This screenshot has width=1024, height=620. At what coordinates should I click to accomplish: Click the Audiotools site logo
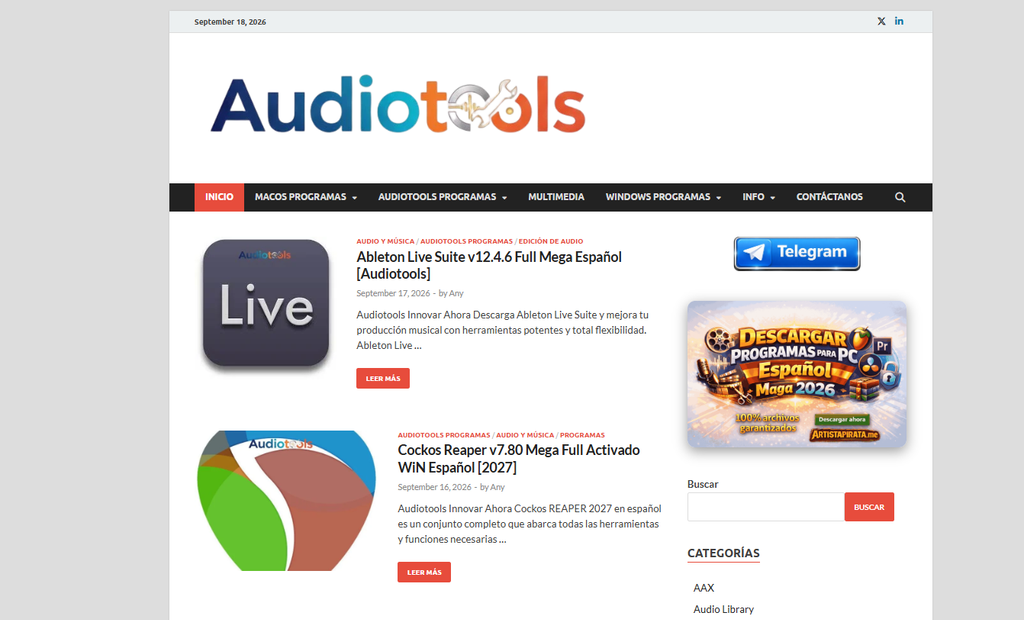398,105
